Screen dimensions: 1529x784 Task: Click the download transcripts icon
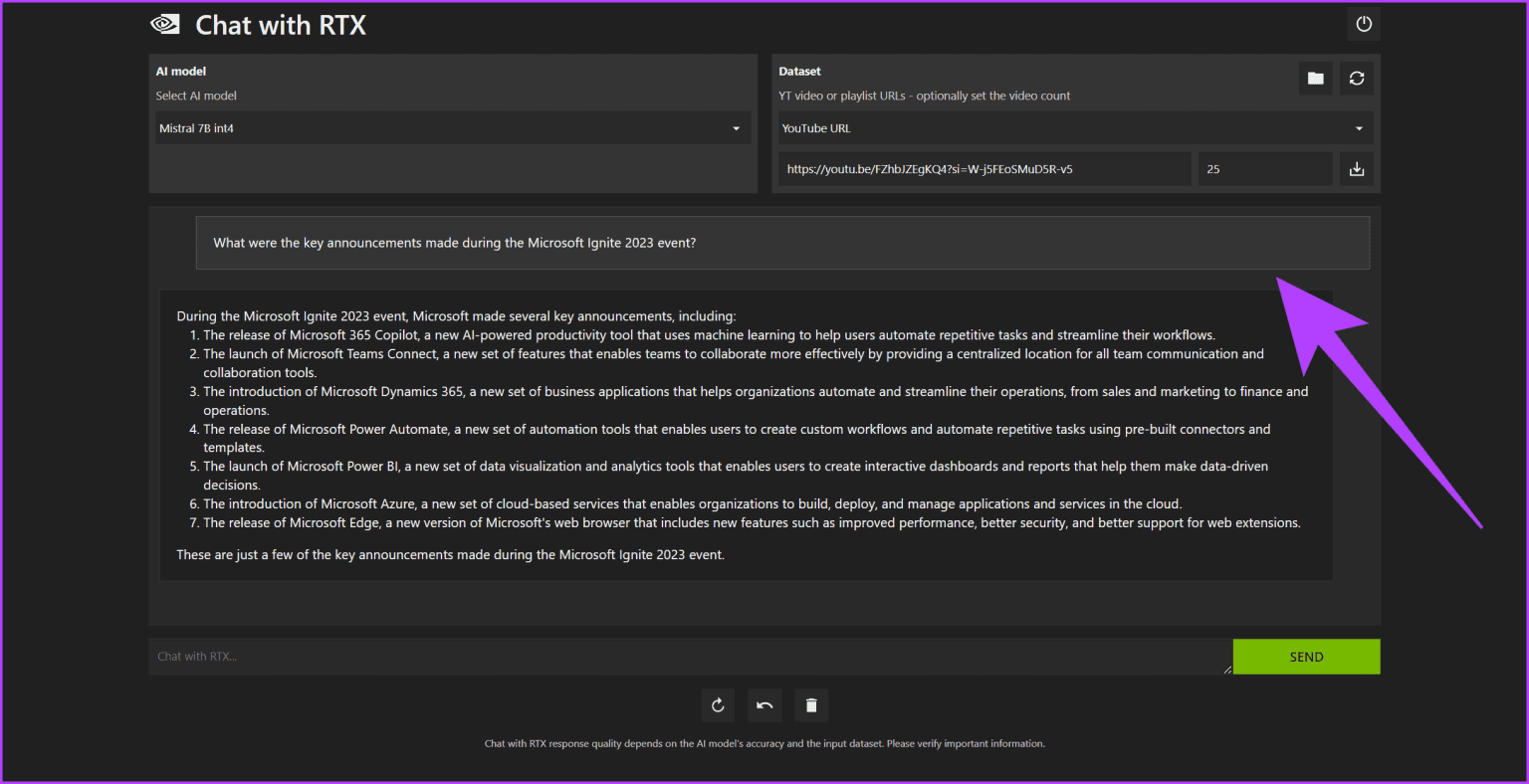(1356, 169)
